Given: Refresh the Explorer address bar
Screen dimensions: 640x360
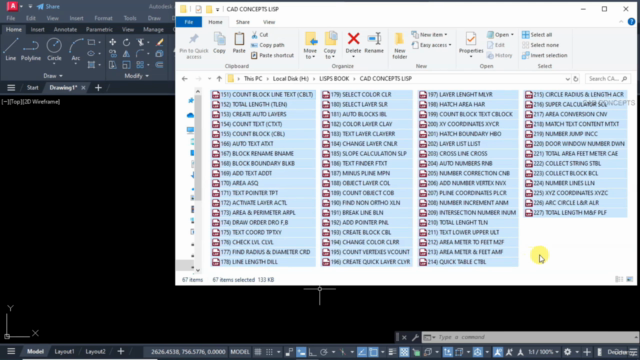Looking at the screenshot, I should pyautogui.click(x=576, y=79).
